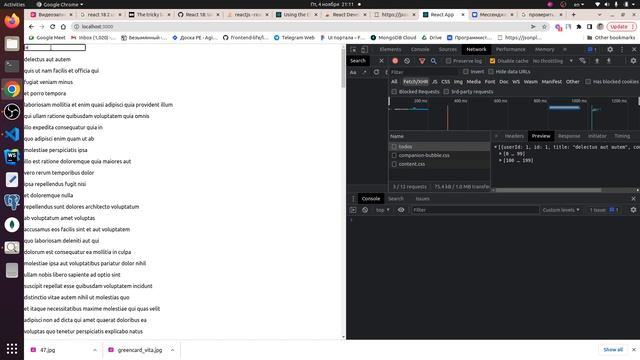Stop recording the network log
The width and height of the screenshot is (640, 360).
coord(395,61)
